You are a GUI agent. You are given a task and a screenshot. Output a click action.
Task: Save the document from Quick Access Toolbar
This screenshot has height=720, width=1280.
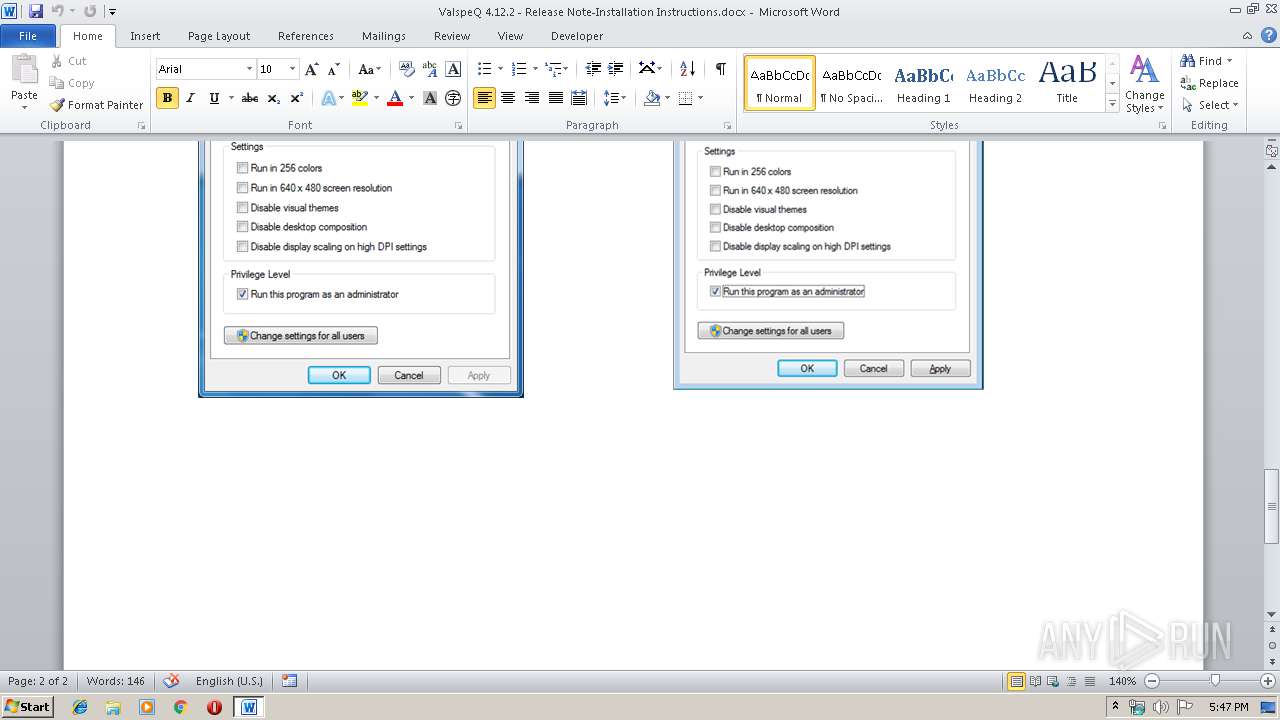pos(36,11)
